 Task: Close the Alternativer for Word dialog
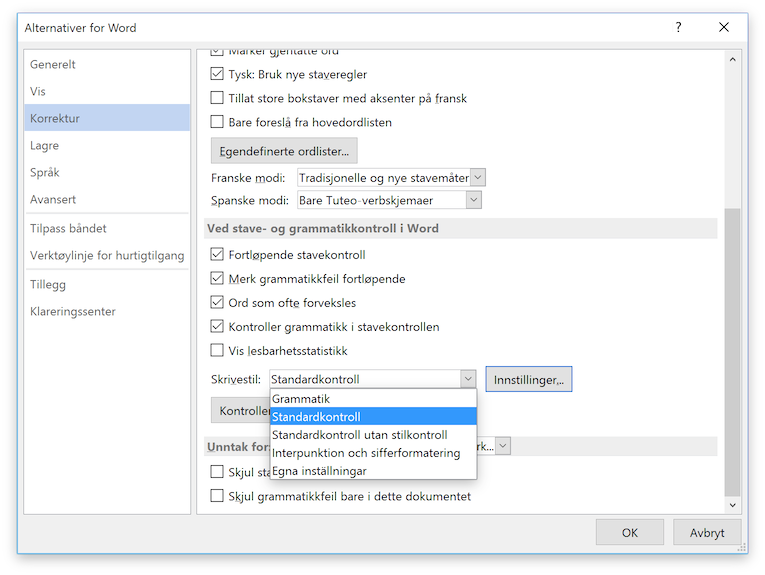tap(724, 27)
